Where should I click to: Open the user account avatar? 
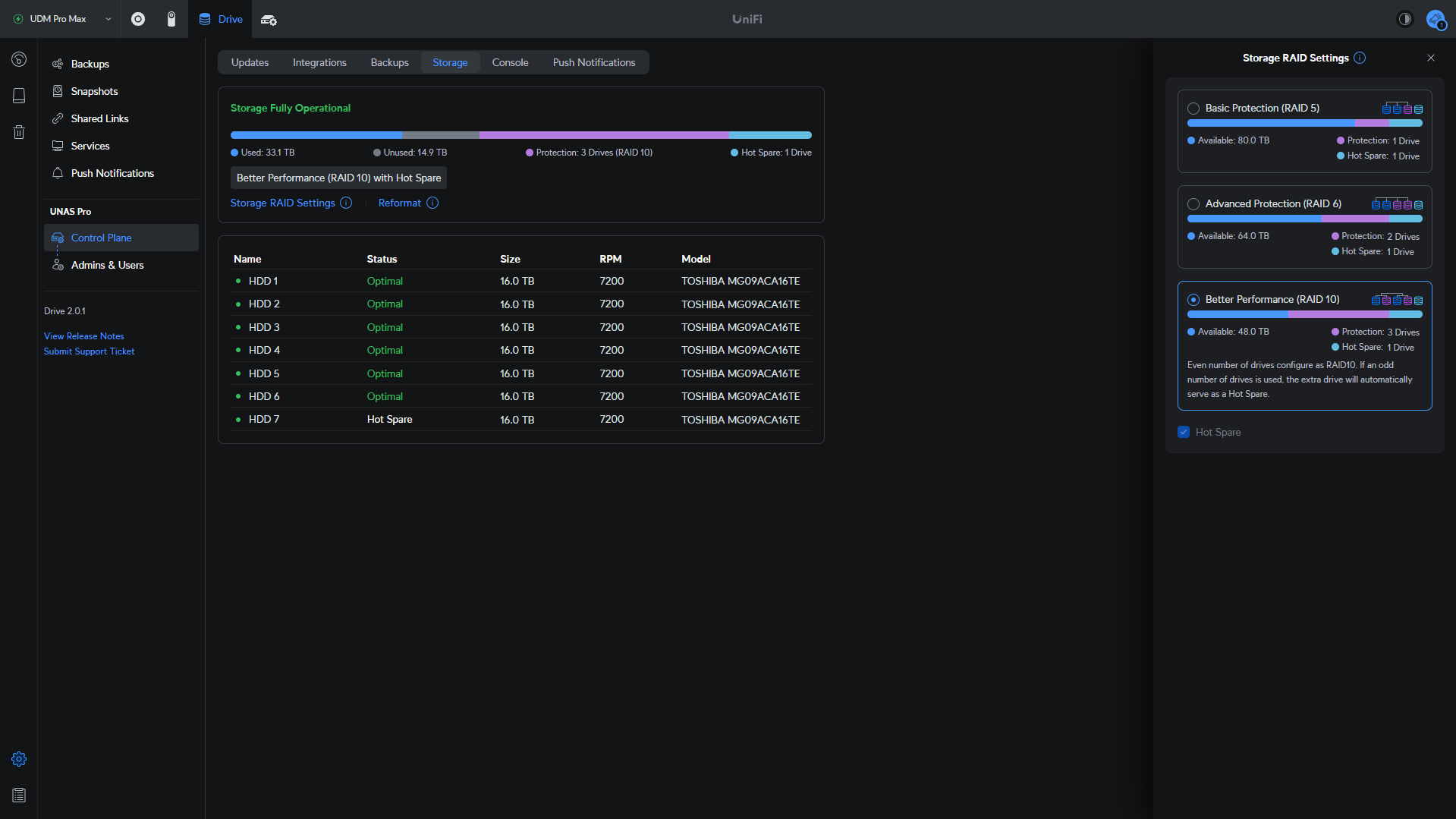(1436, 19)
